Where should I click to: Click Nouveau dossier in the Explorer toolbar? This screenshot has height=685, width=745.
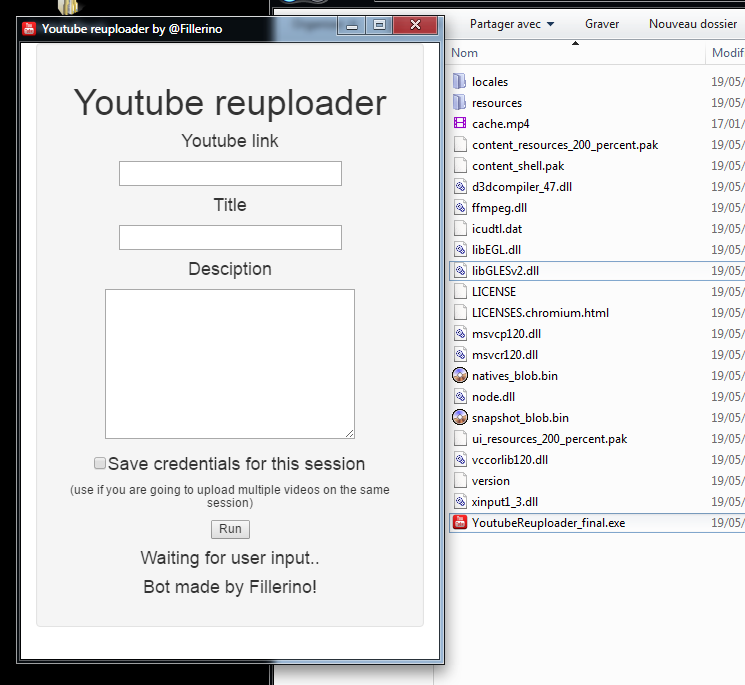point(693,24)
